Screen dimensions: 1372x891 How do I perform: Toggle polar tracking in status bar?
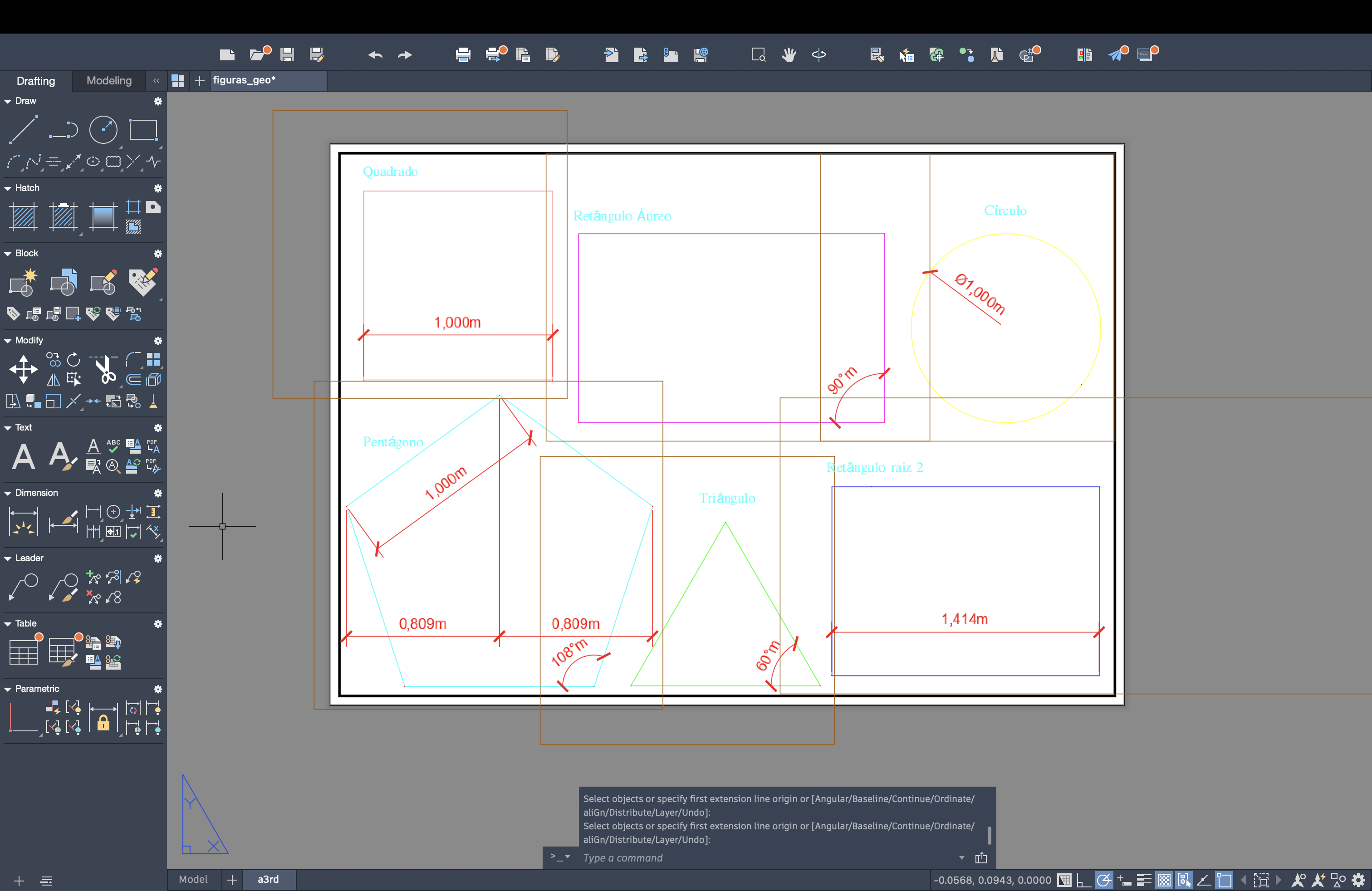1103,880
